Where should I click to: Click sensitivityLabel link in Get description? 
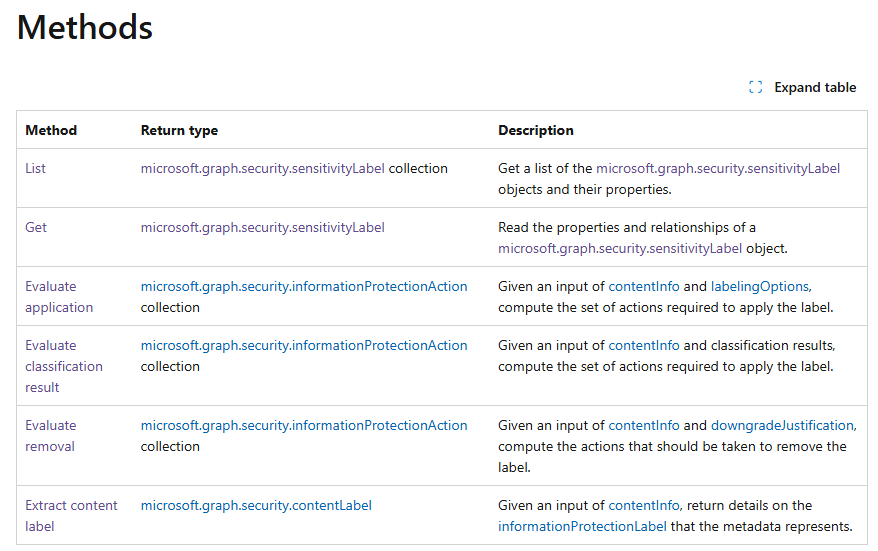coord(620,249)
